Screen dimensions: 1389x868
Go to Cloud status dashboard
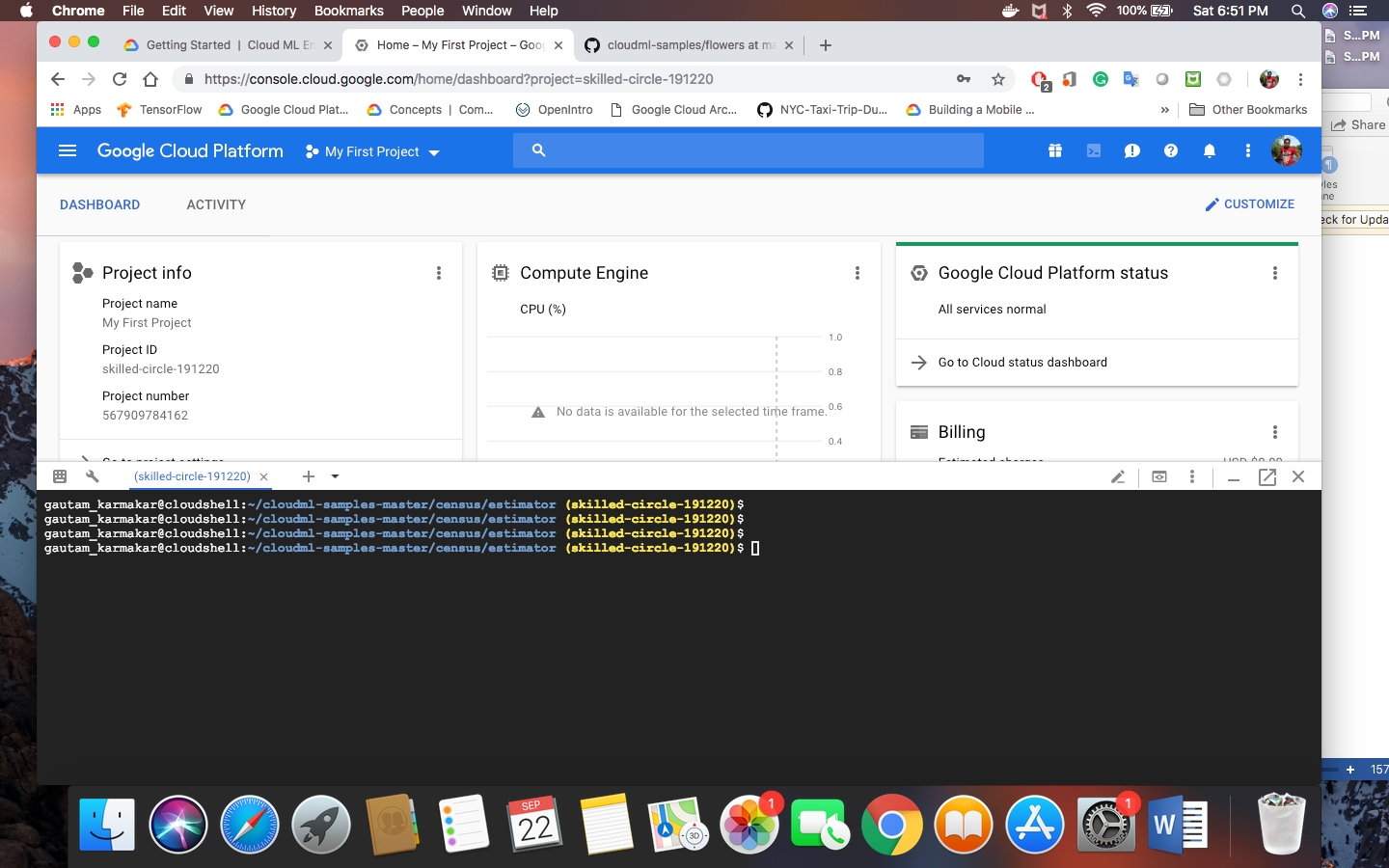click(x=1022, y=362)
